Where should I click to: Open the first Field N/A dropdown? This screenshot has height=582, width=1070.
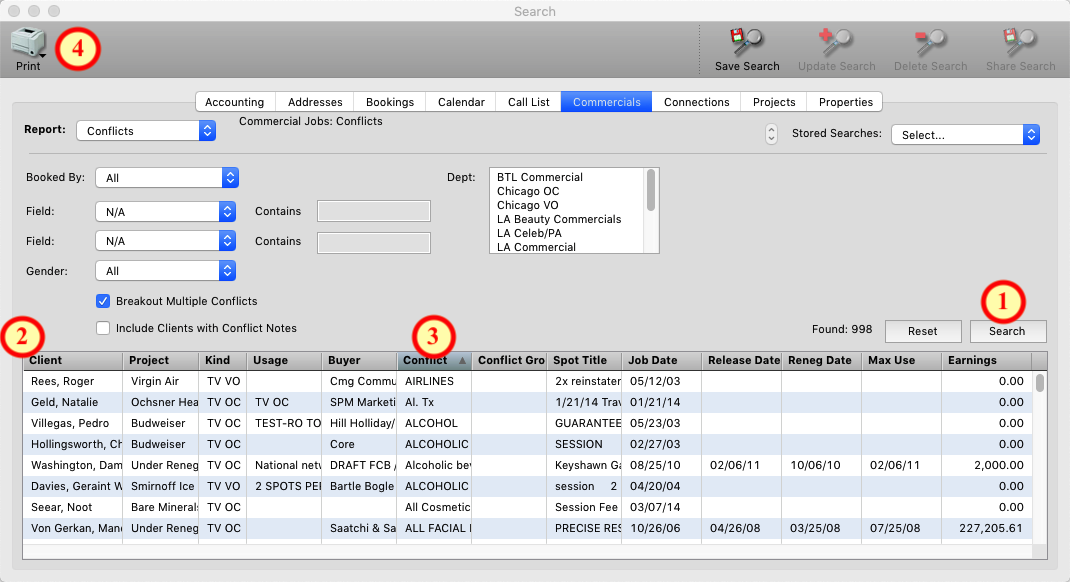(x=166, y=212)
